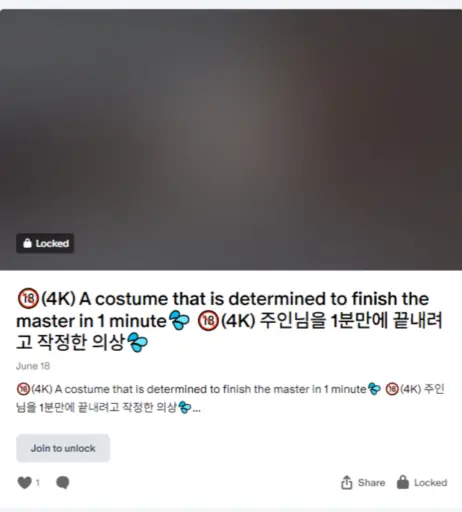462x512 pixels.
Task: Click the like count next to the heart
Action: (38, 482)
